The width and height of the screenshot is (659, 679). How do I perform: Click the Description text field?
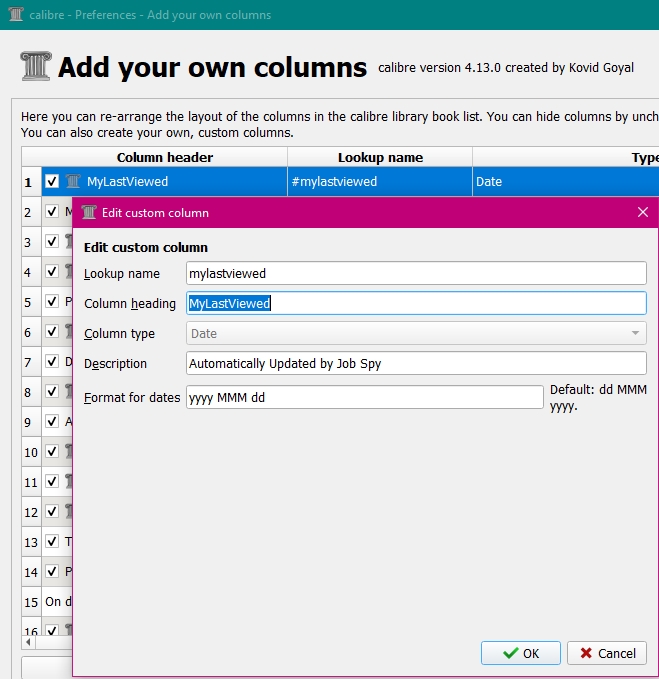[x=416, y=363]
